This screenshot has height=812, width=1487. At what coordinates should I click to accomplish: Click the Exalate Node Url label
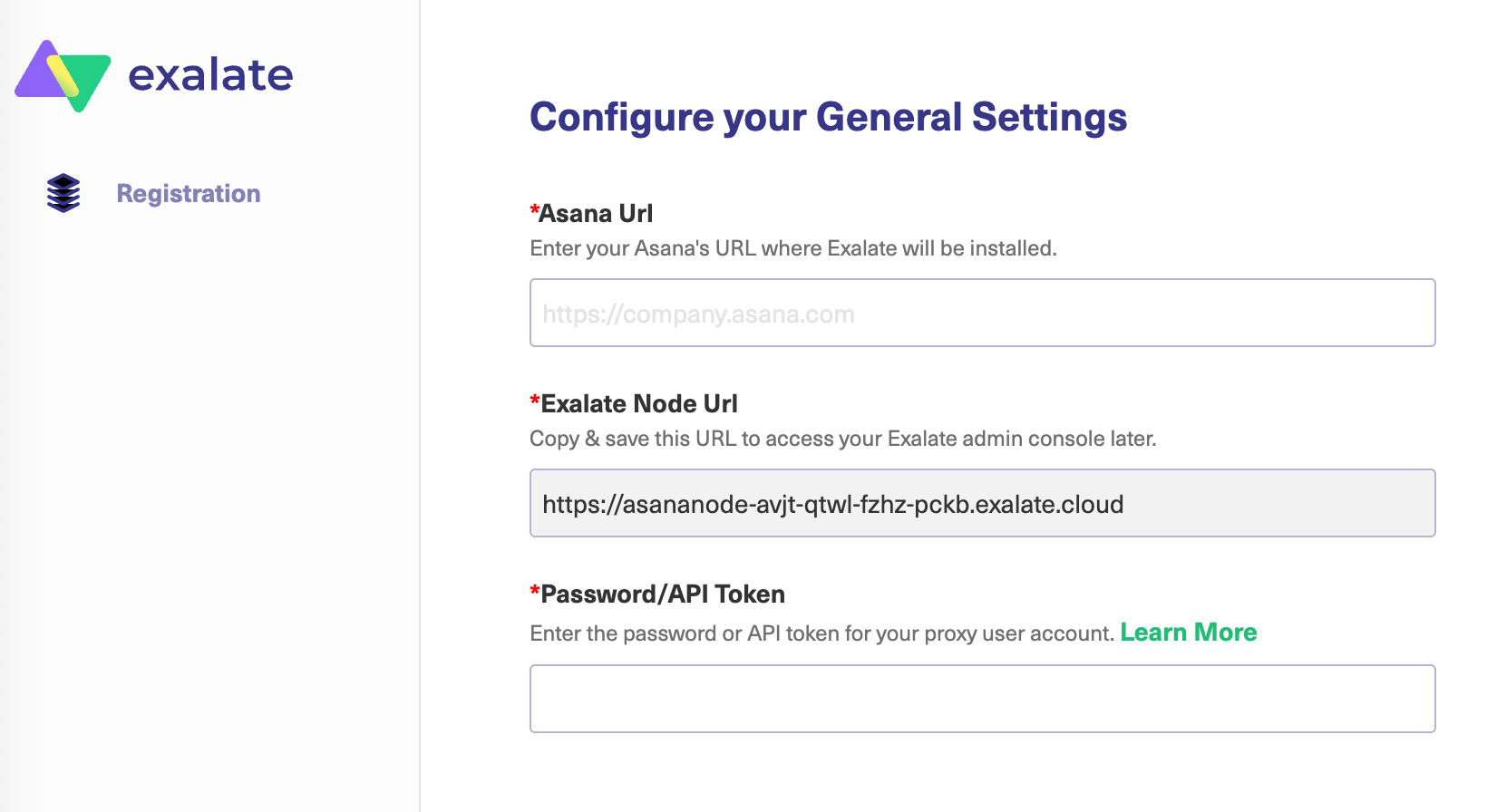click(x=639, y=404)
